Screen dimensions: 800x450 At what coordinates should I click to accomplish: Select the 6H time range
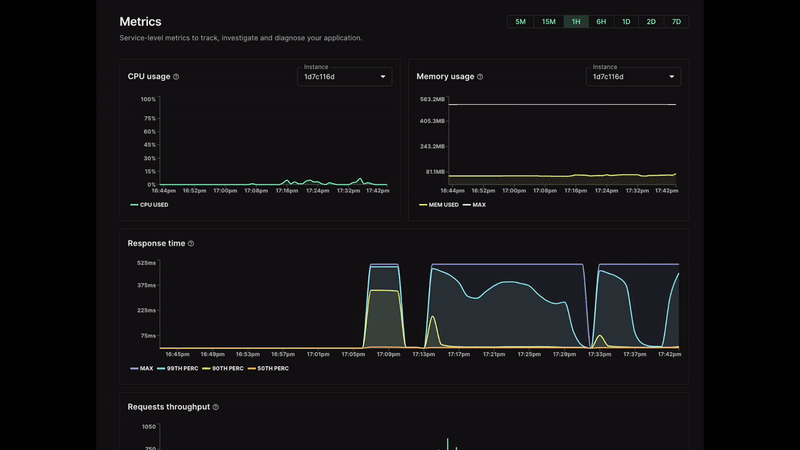tap(601, 21)
